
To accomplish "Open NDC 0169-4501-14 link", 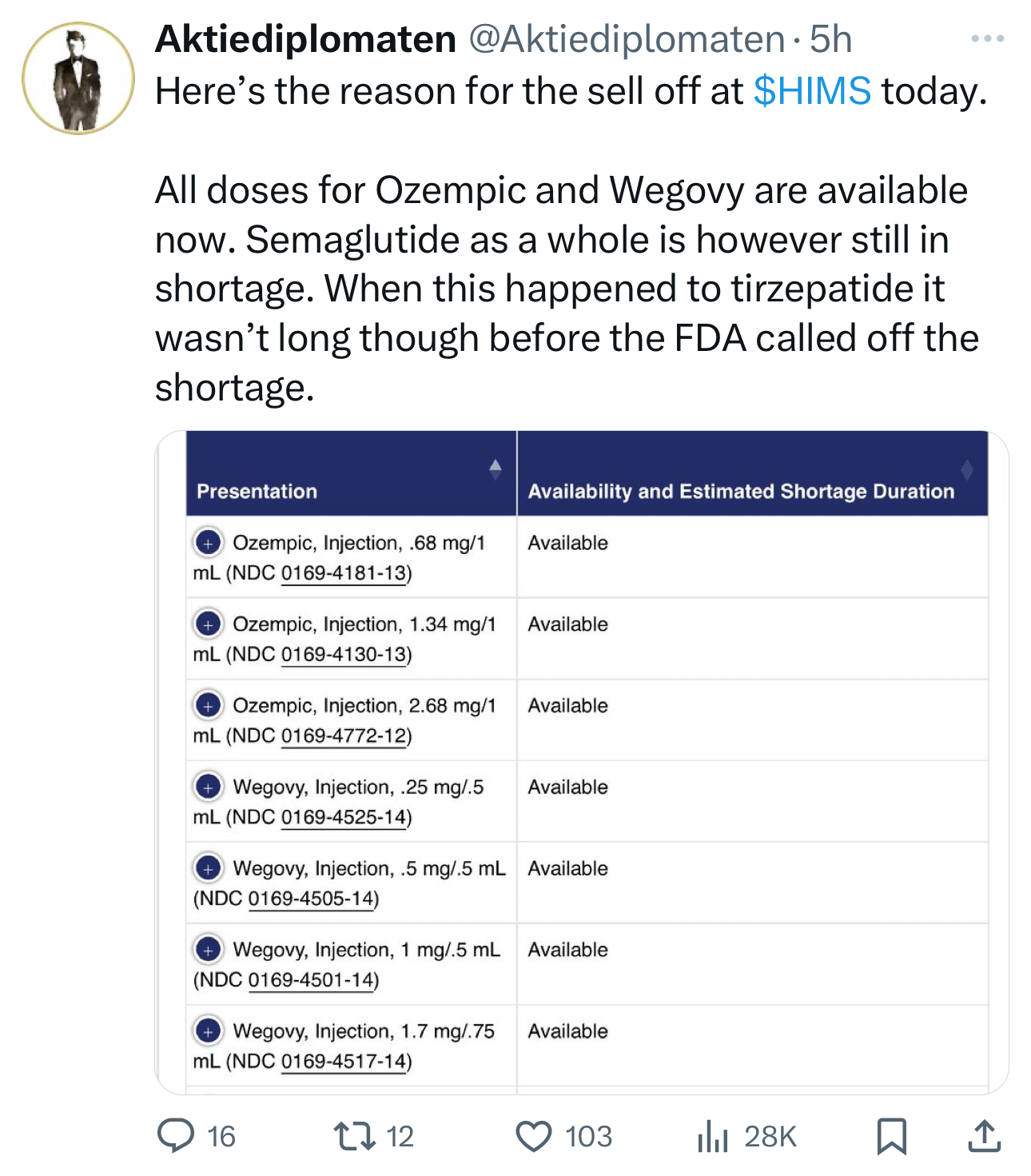I will pos(312,980).
